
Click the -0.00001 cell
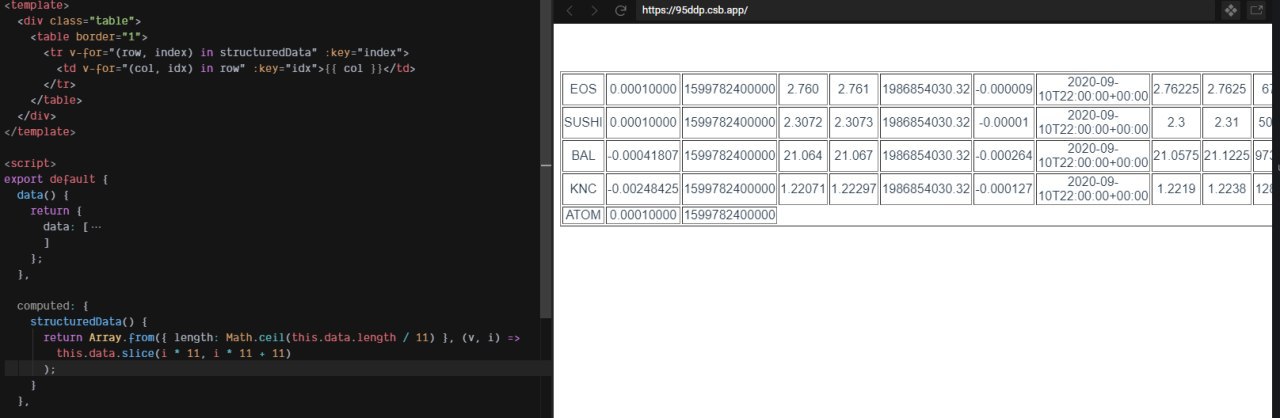click(x=1004, y=123)
